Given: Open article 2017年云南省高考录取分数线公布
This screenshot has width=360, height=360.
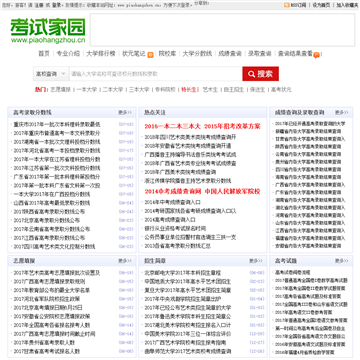Looking at the screenshot, I should coord(52,229).
